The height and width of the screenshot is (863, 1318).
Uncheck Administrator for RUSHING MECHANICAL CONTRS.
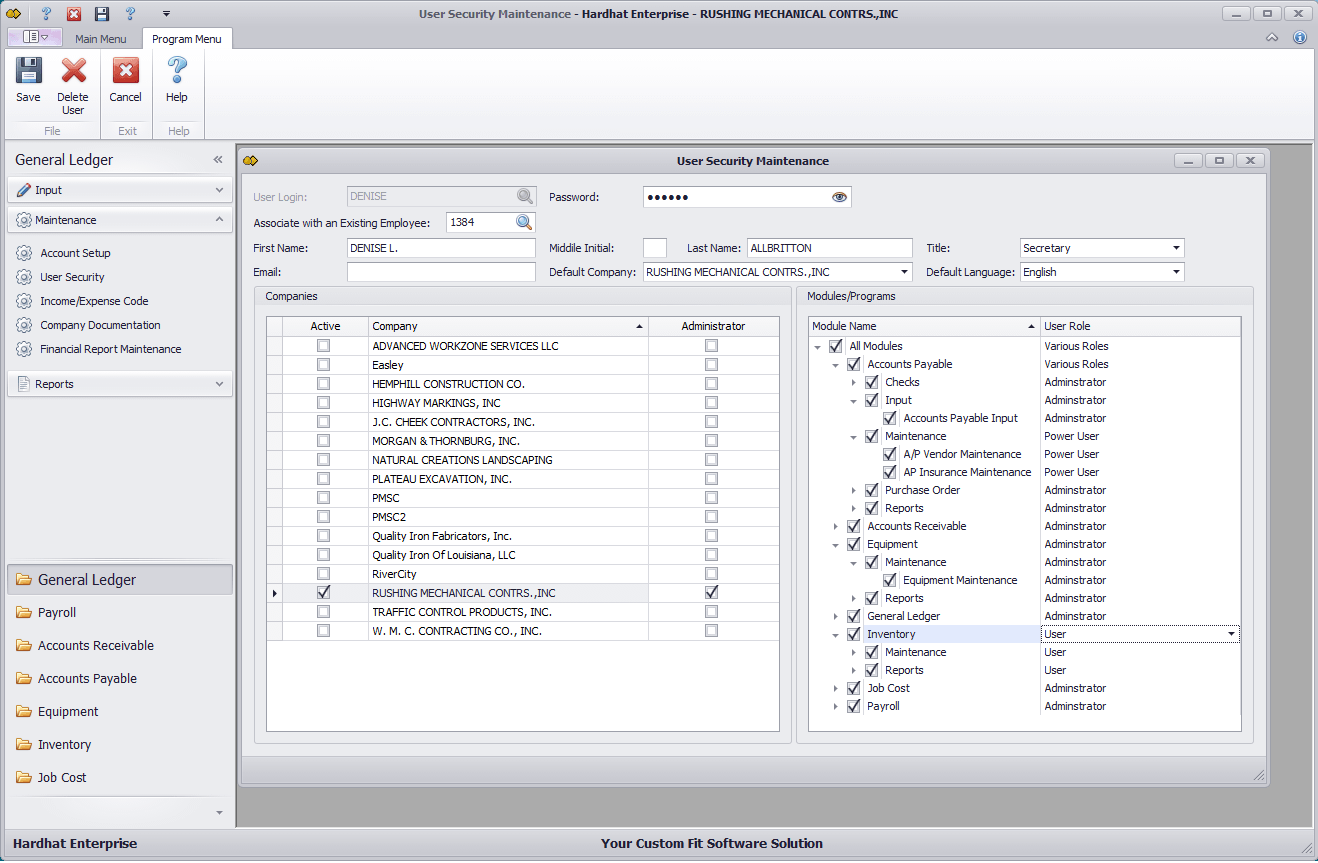point(711,593)
